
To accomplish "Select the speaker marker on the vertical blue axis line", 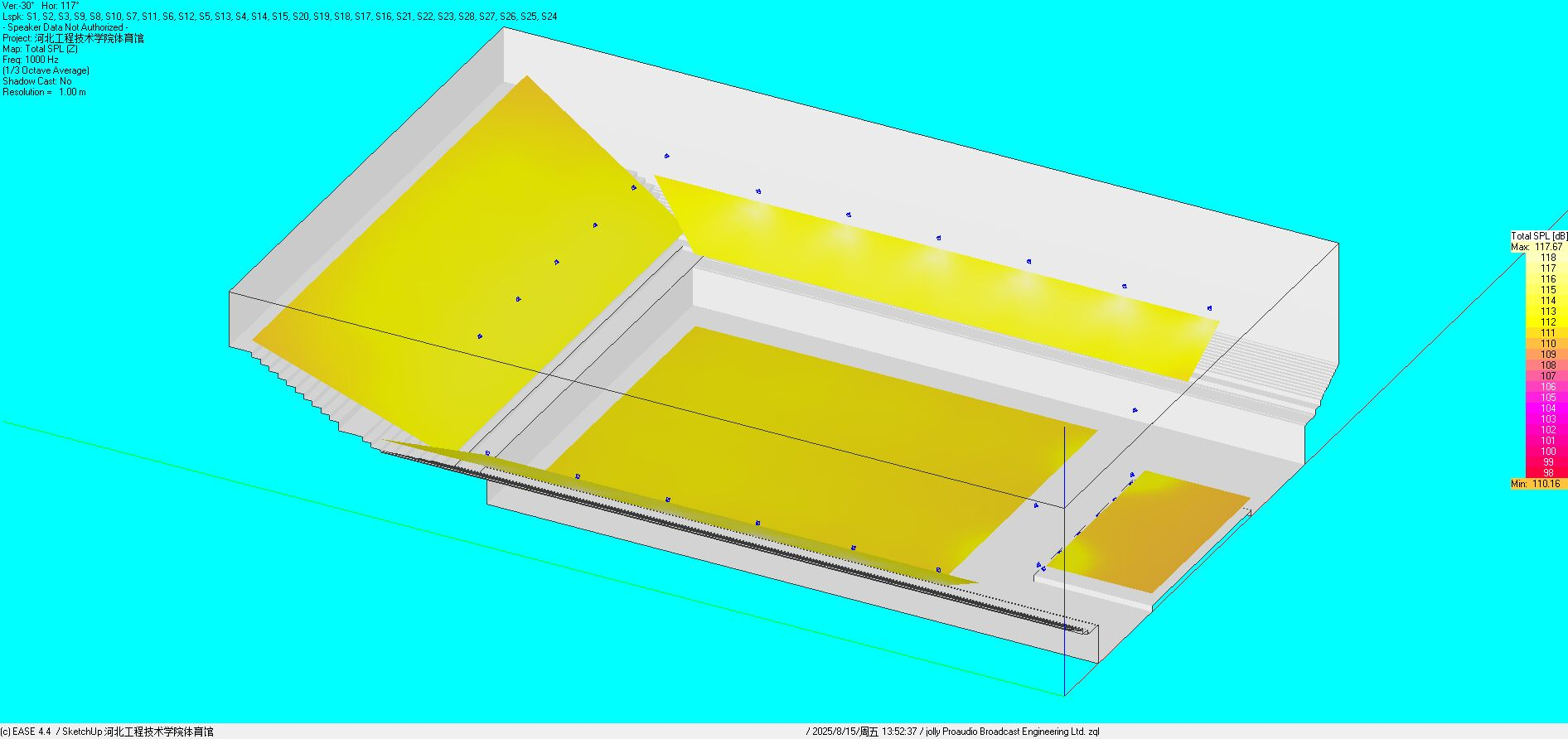I will point(1036,505).
